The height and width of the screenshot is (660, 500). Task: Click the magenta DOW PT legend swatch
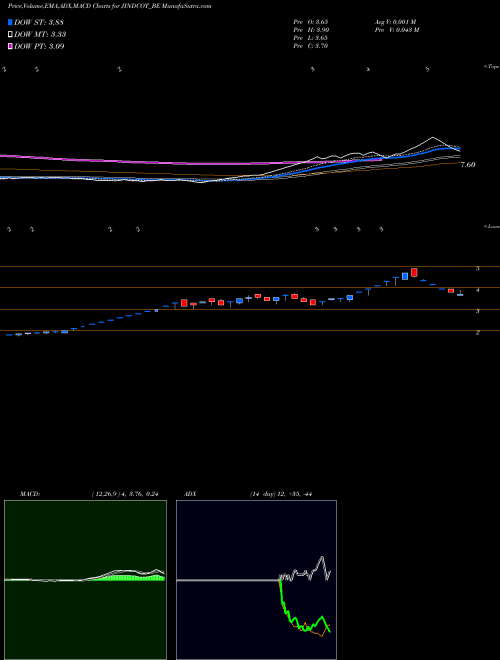pos(11,46)
